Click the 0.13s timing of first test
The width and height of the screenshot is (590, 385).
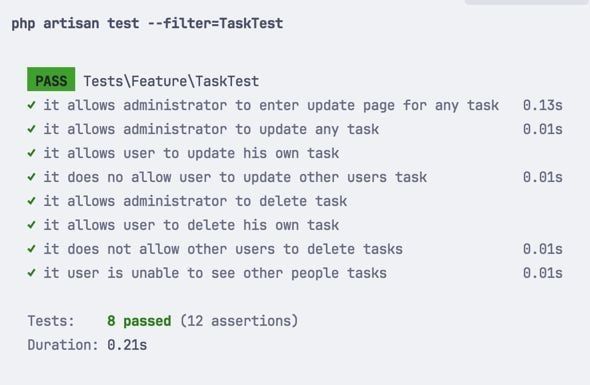pos(543,105)
